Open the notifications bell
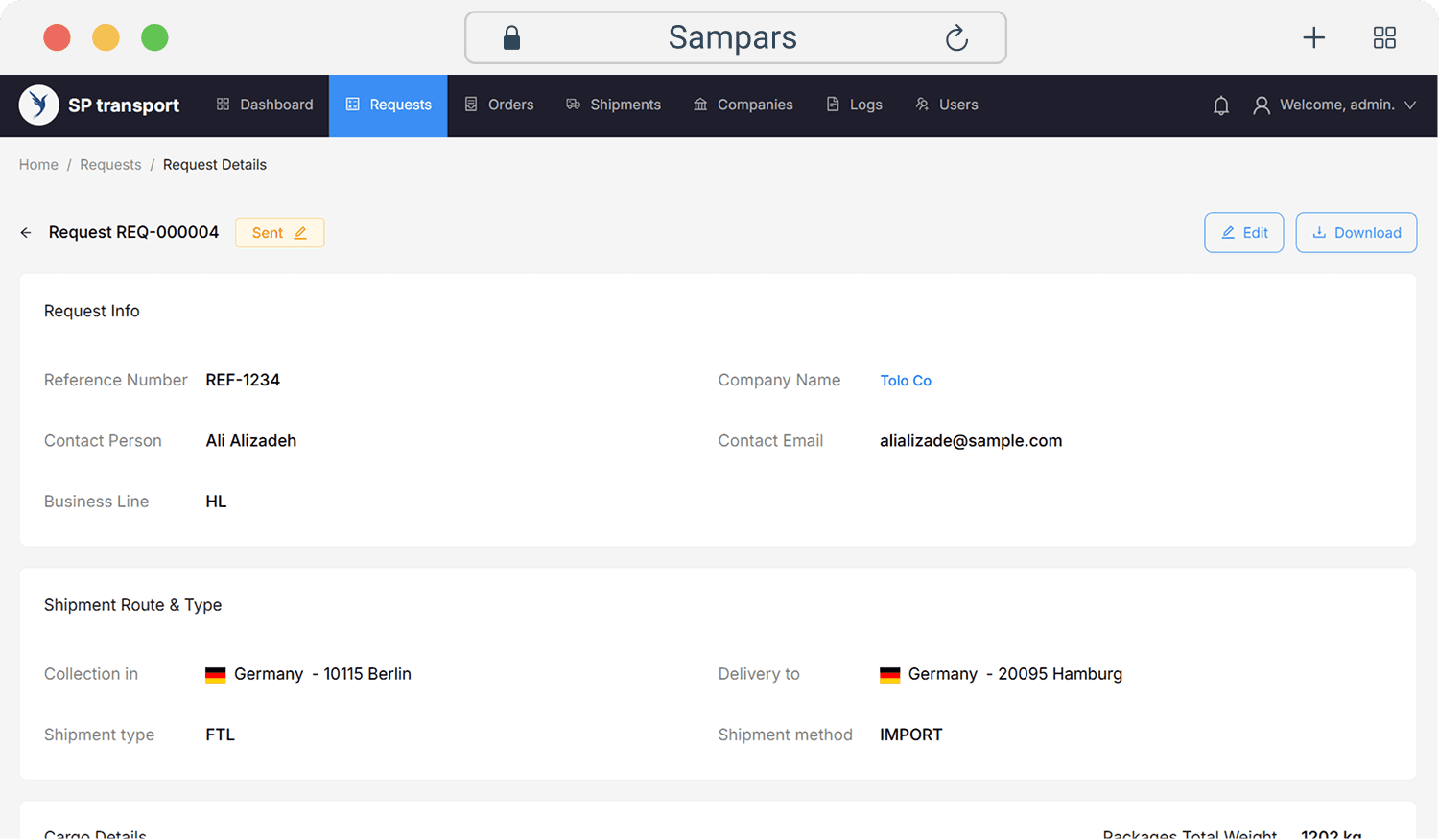Viewport: 1439px width, 840px height. pyautogui.click(x=1221, y=105)
